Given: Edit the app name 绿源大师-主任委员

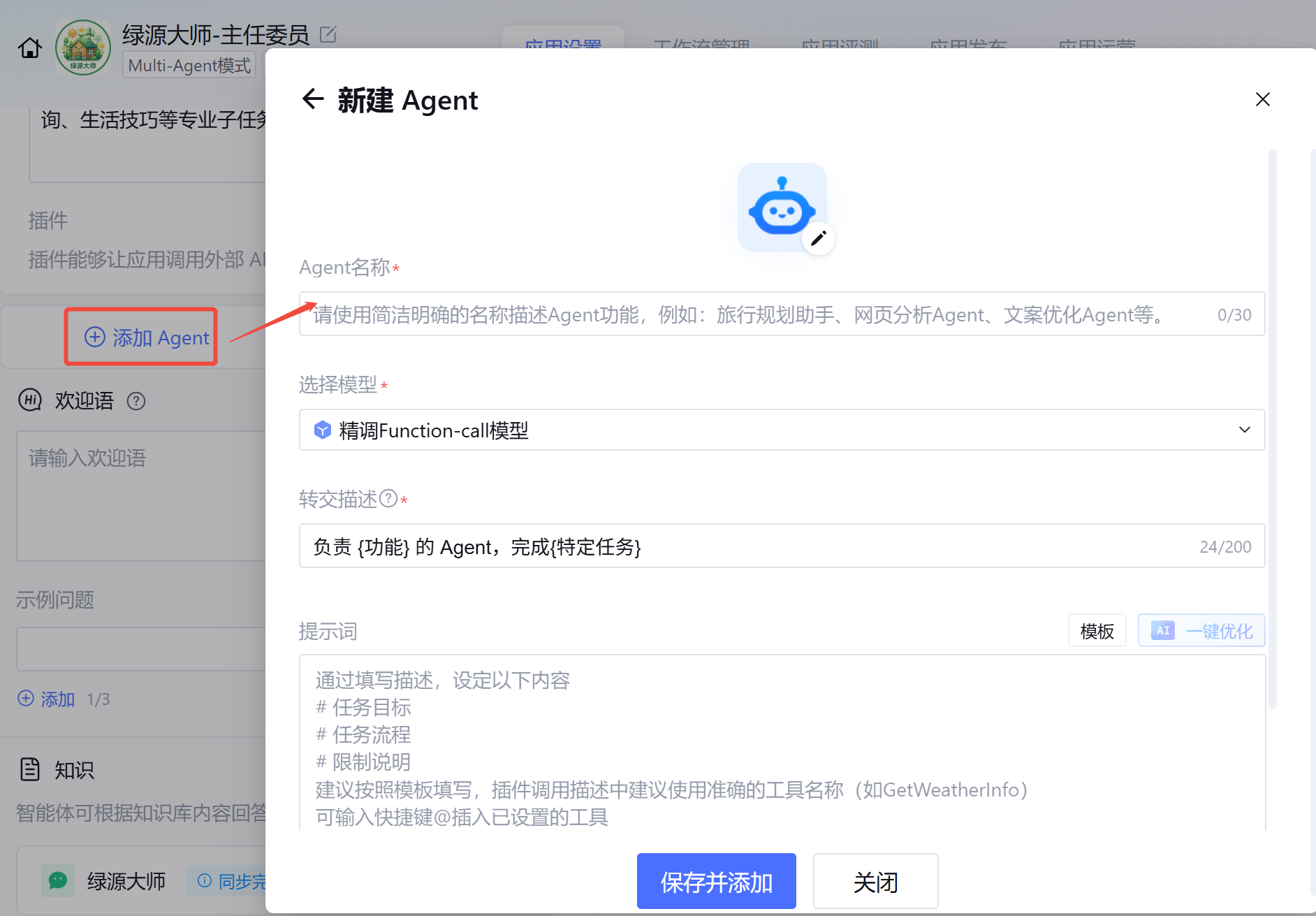Looking at the screenshot, I should pos(328,34).
